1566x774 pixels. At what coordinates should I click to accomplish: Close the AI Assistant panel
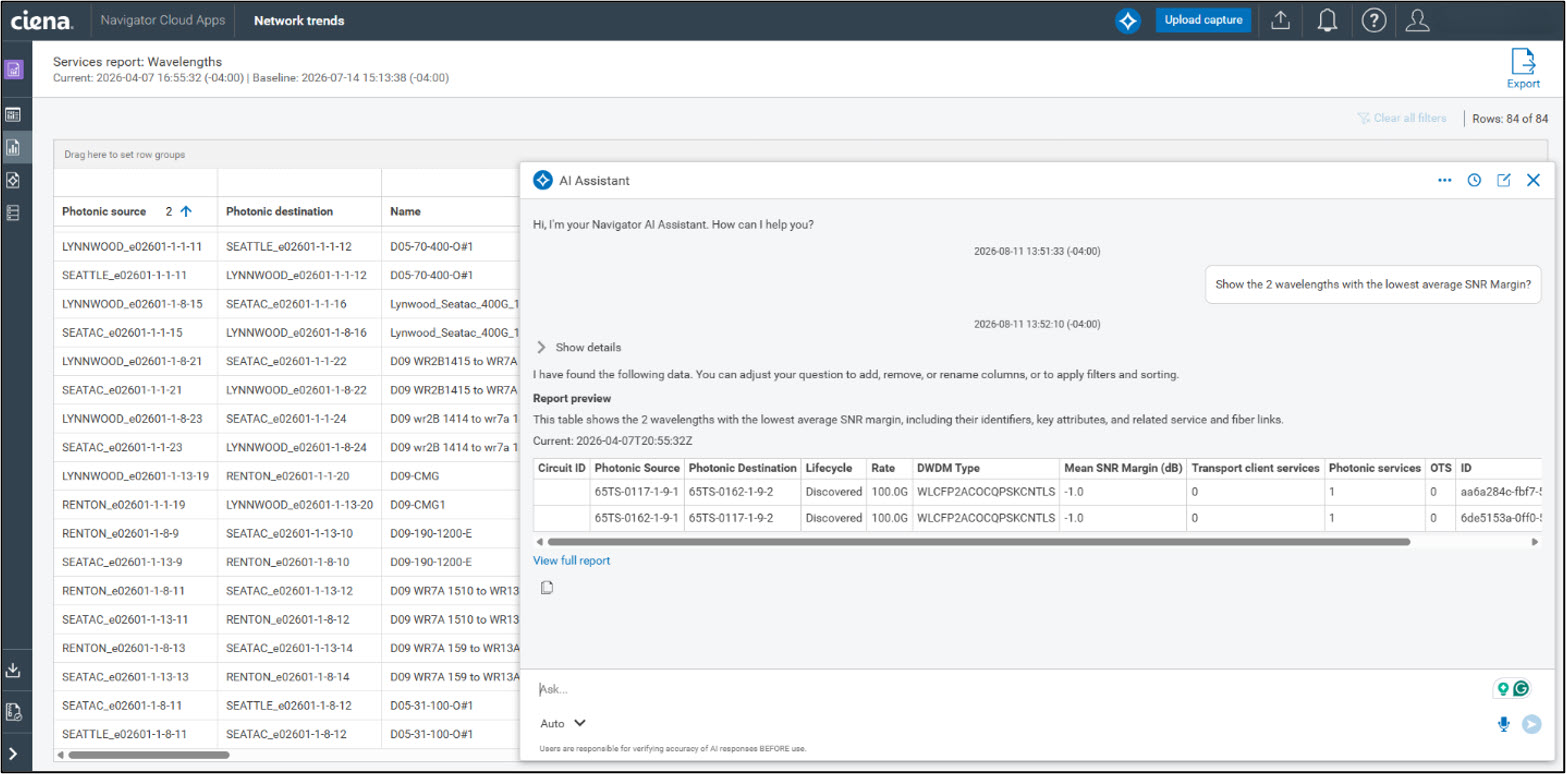click(1533, 180)
